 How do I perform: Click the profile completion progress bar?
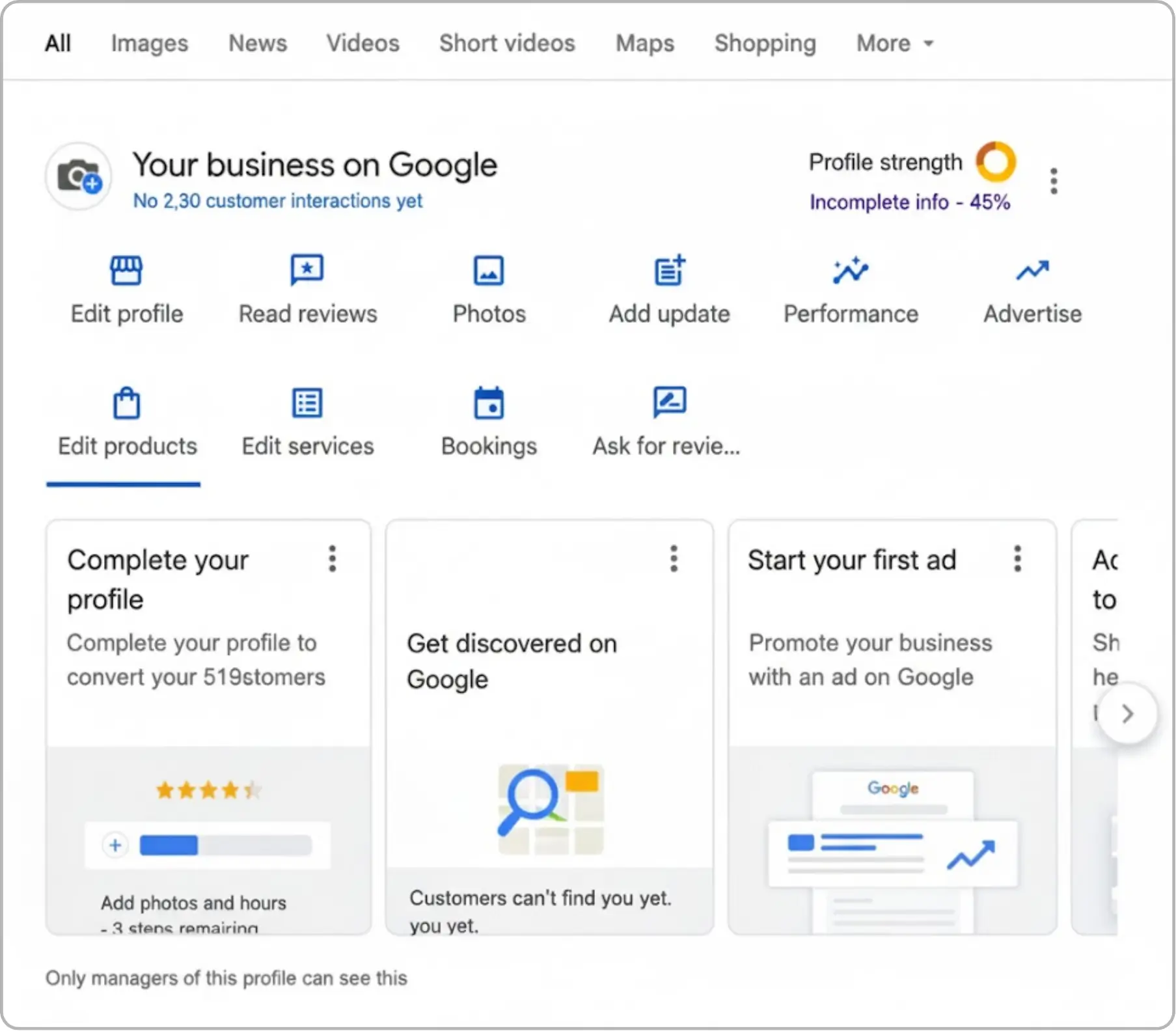[x=226, y=845]
